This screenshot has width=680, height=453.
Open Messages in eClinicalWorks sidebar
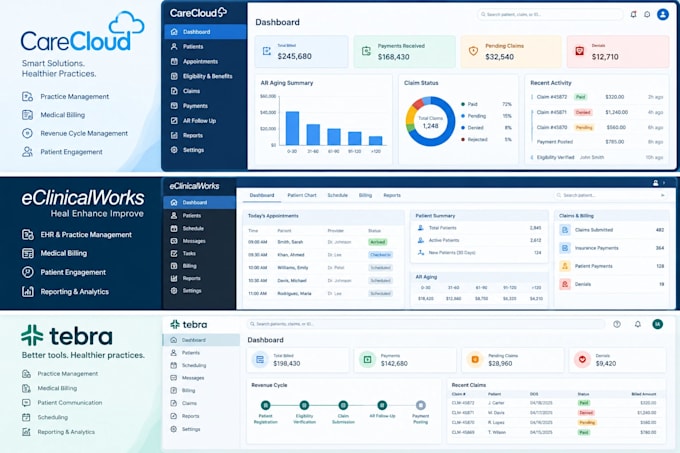199,241
